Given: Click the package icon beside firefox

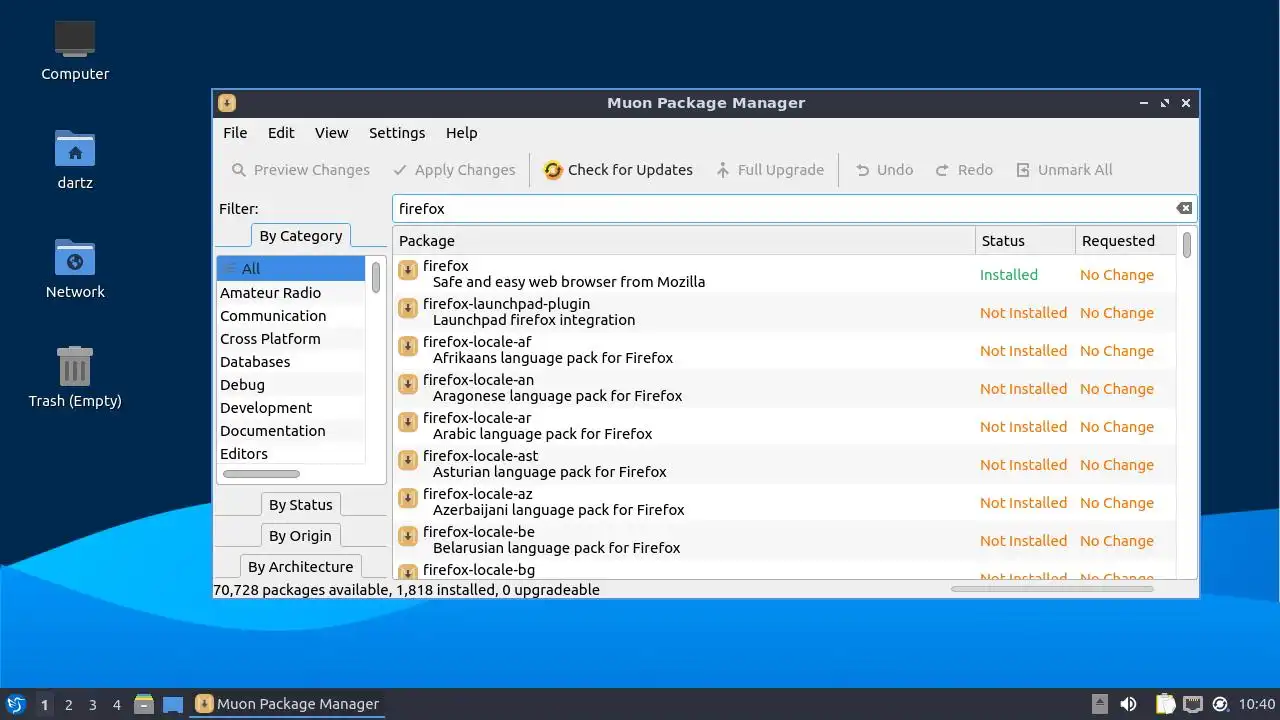Looking at the screenshot, I should 408,270.
